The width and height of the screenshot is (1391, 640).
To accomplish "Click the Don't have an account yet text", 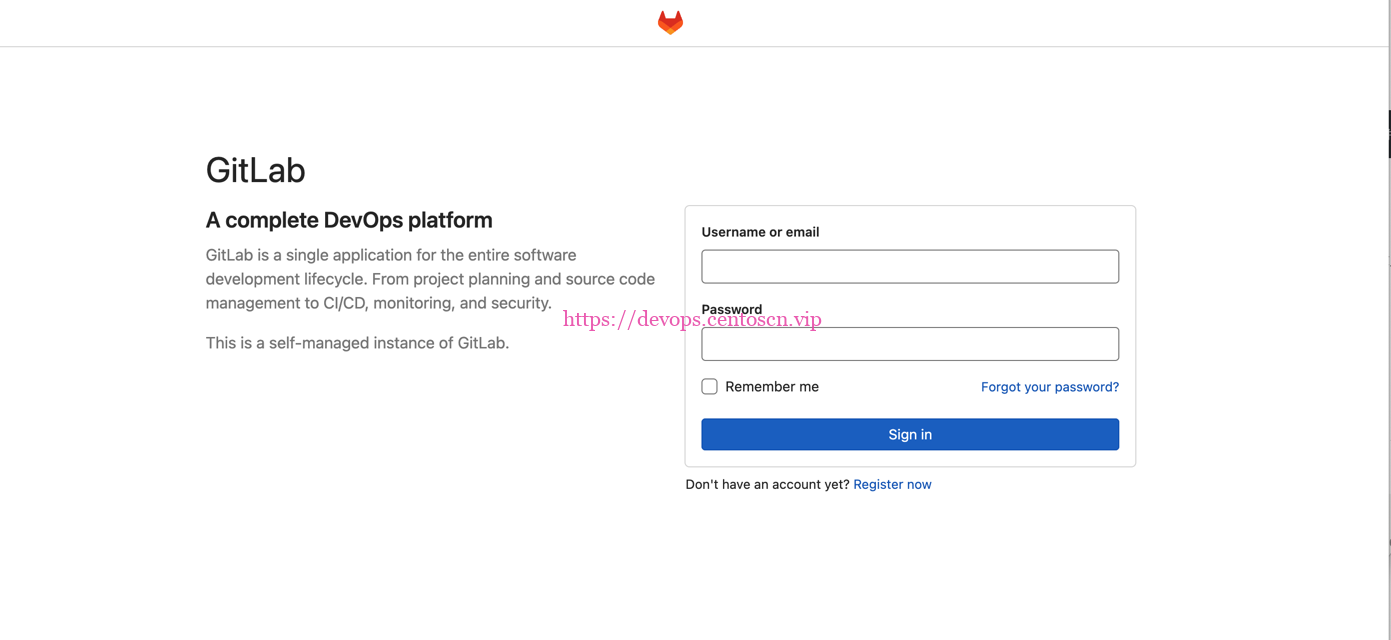I will [767, 485].
